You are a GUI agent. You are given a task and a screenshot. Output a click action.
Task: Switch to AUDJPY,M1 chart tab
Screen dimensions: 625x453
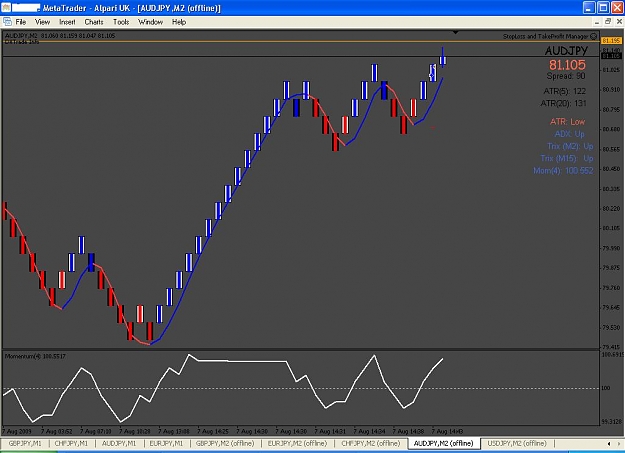click(119, 443)
